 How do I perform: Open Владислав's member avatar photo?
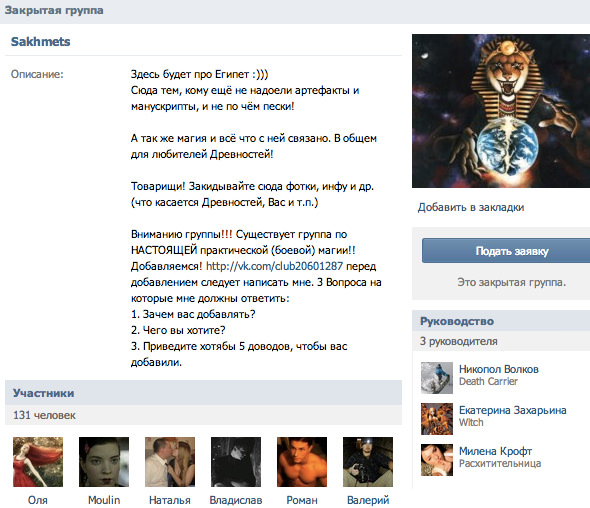236,462
